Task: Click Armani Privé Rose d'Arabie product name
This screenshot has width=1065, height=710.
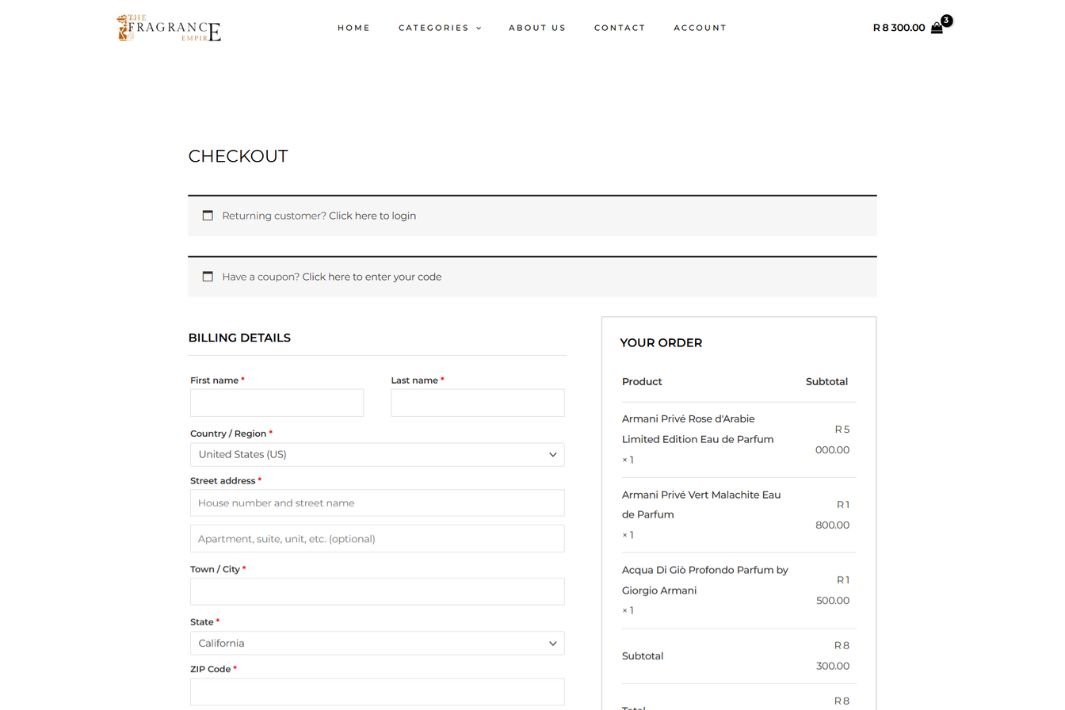Action: click(698, 429)
